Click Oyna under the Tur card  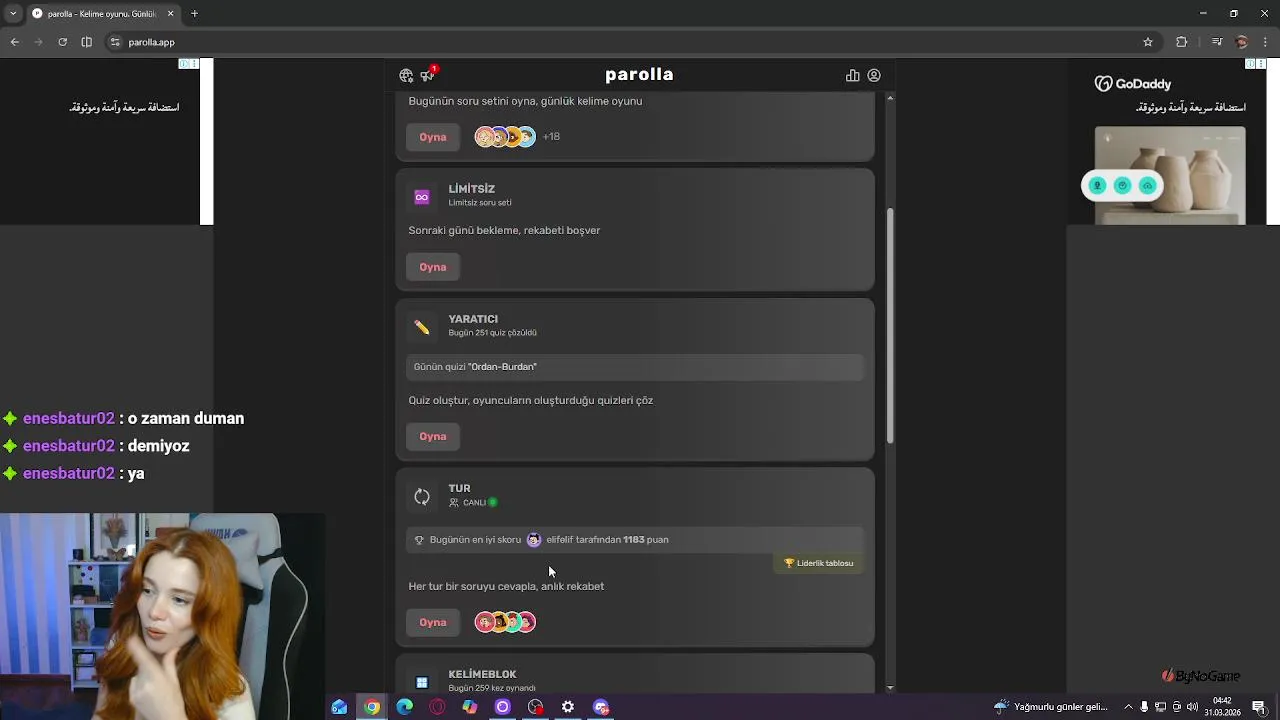pos(433,622)
